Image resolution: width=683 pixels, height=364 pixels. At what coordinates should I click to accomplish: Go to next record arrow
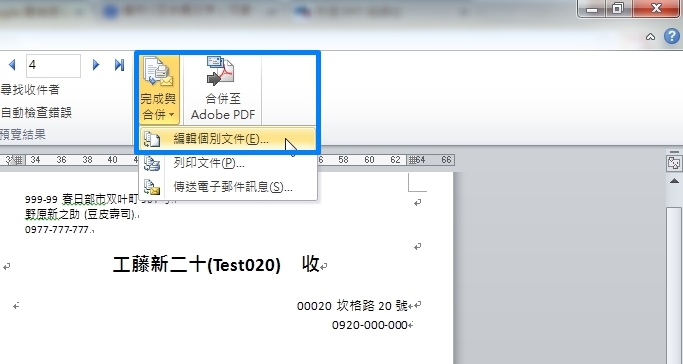[96, 65]
